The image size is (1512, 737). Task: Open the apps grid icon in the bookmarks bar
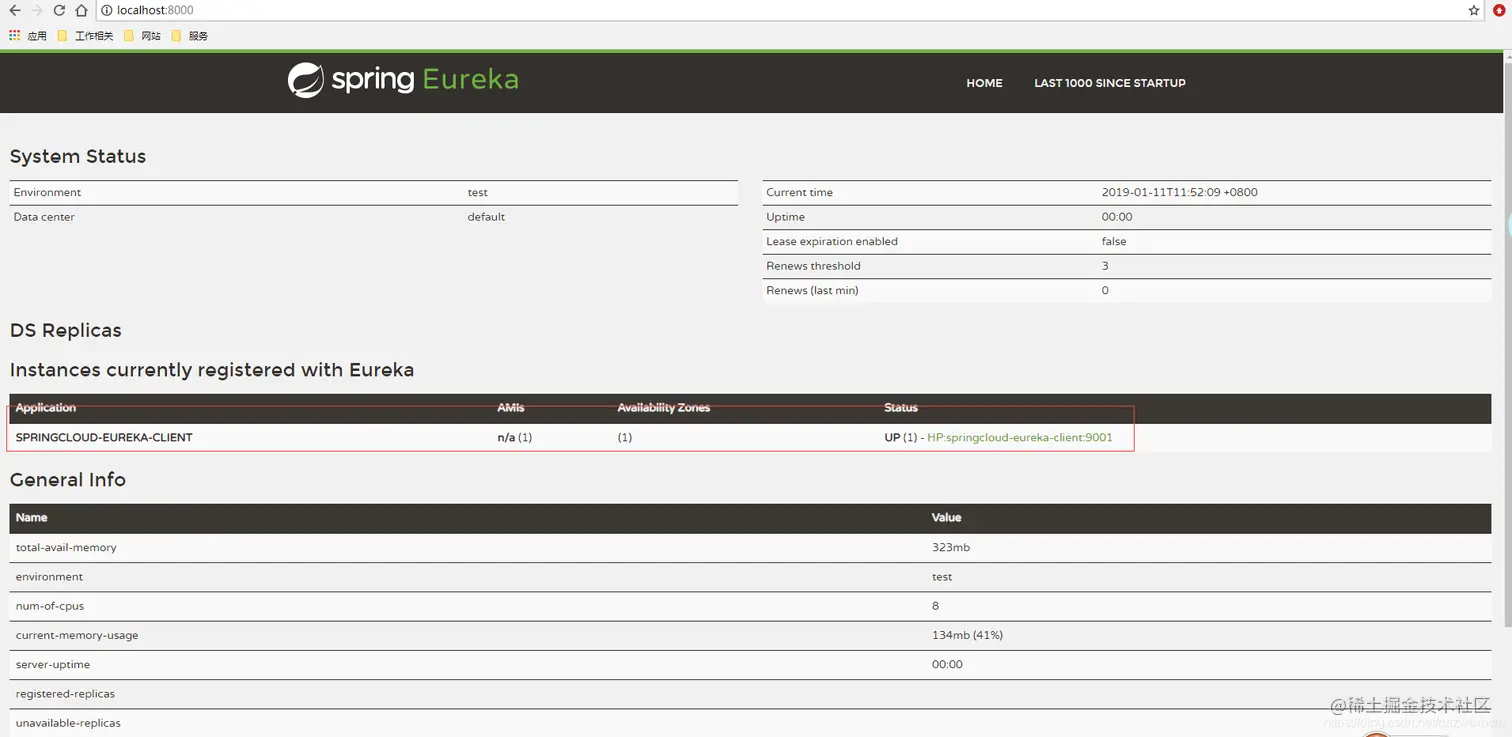pos(14,35)
